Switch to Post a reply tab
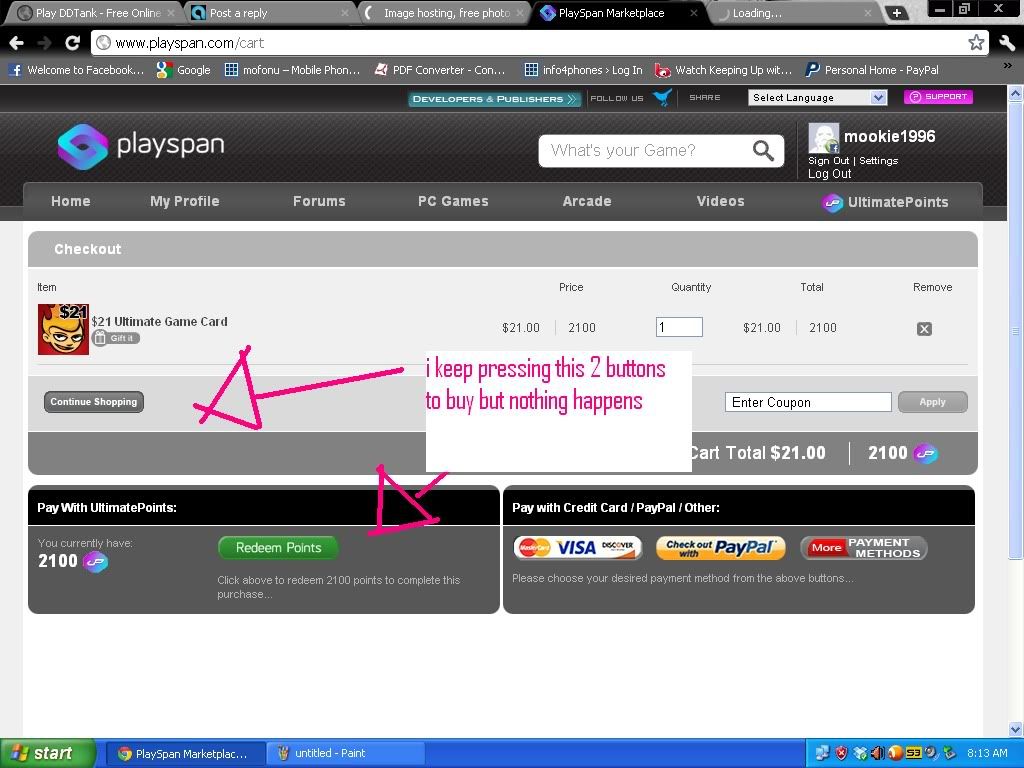 pos(270,13)
